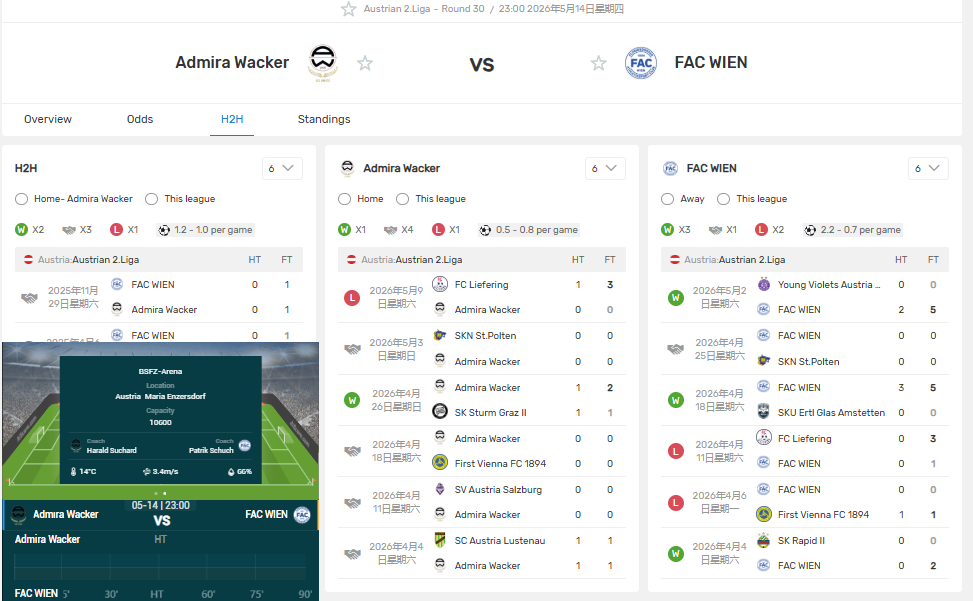The height and width of the screenshot is (601, 973).
Task: Click Admira Wacker logo in middle panel title
Action: (348, 168)
